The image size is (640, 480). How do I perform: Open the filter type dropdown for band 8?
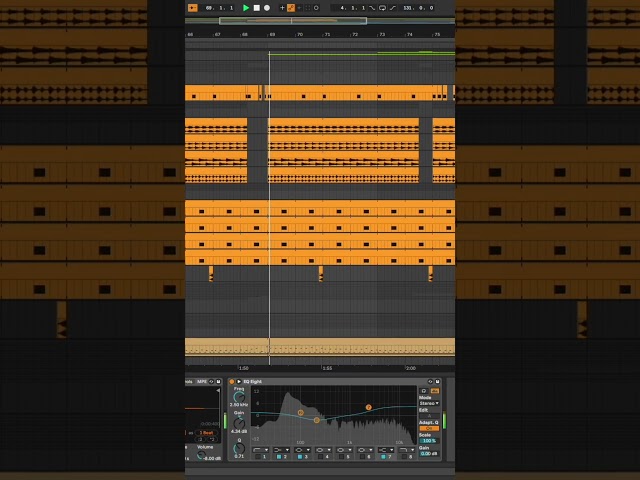pos(407,450)
